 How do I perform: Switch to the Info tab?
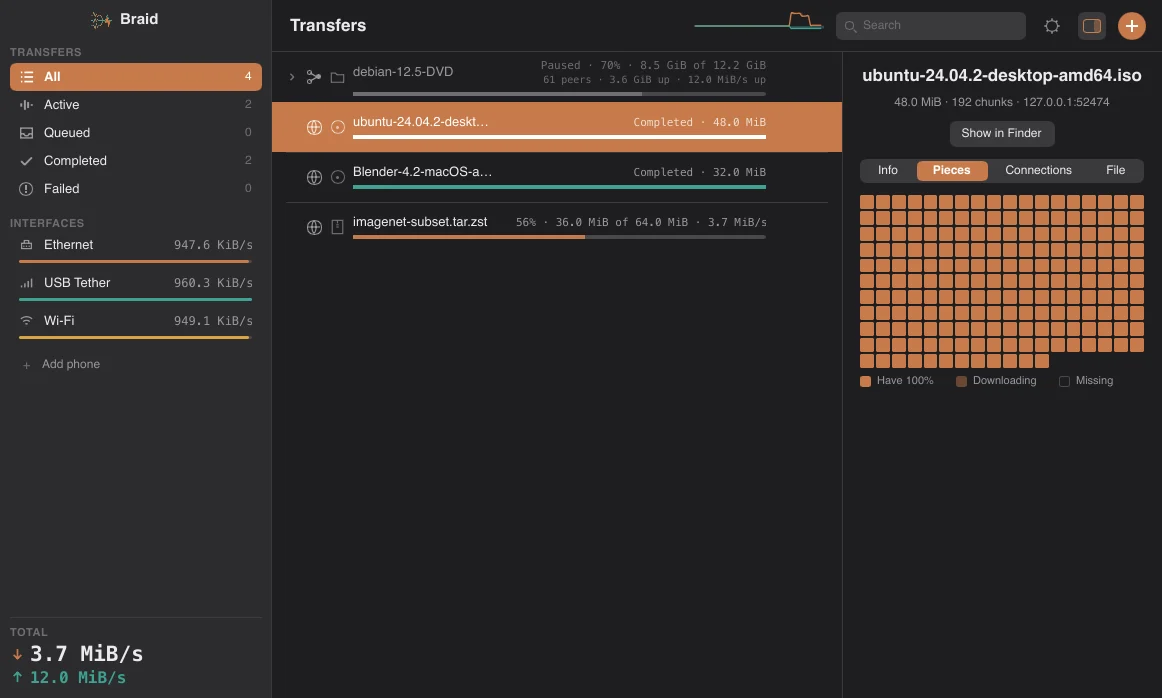click(x=888, y=170)
